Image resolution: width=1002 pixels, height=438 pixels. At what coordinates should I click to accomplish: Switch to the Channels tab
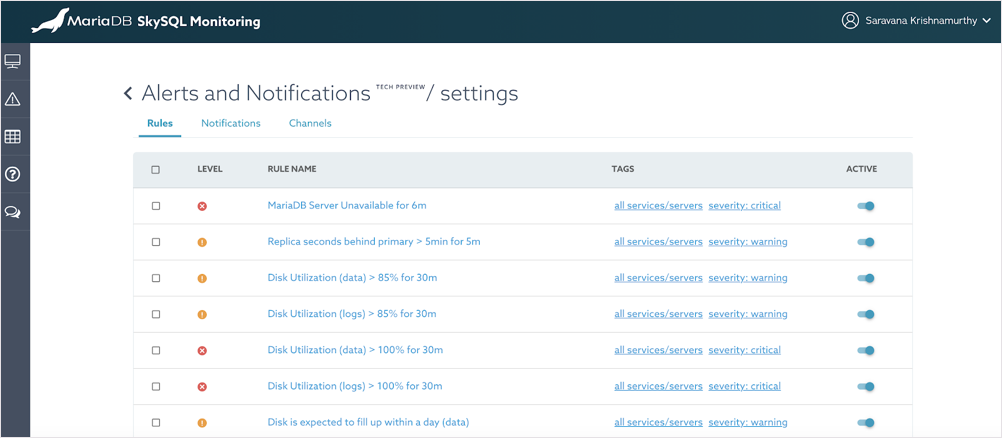(x=310, y=124)
